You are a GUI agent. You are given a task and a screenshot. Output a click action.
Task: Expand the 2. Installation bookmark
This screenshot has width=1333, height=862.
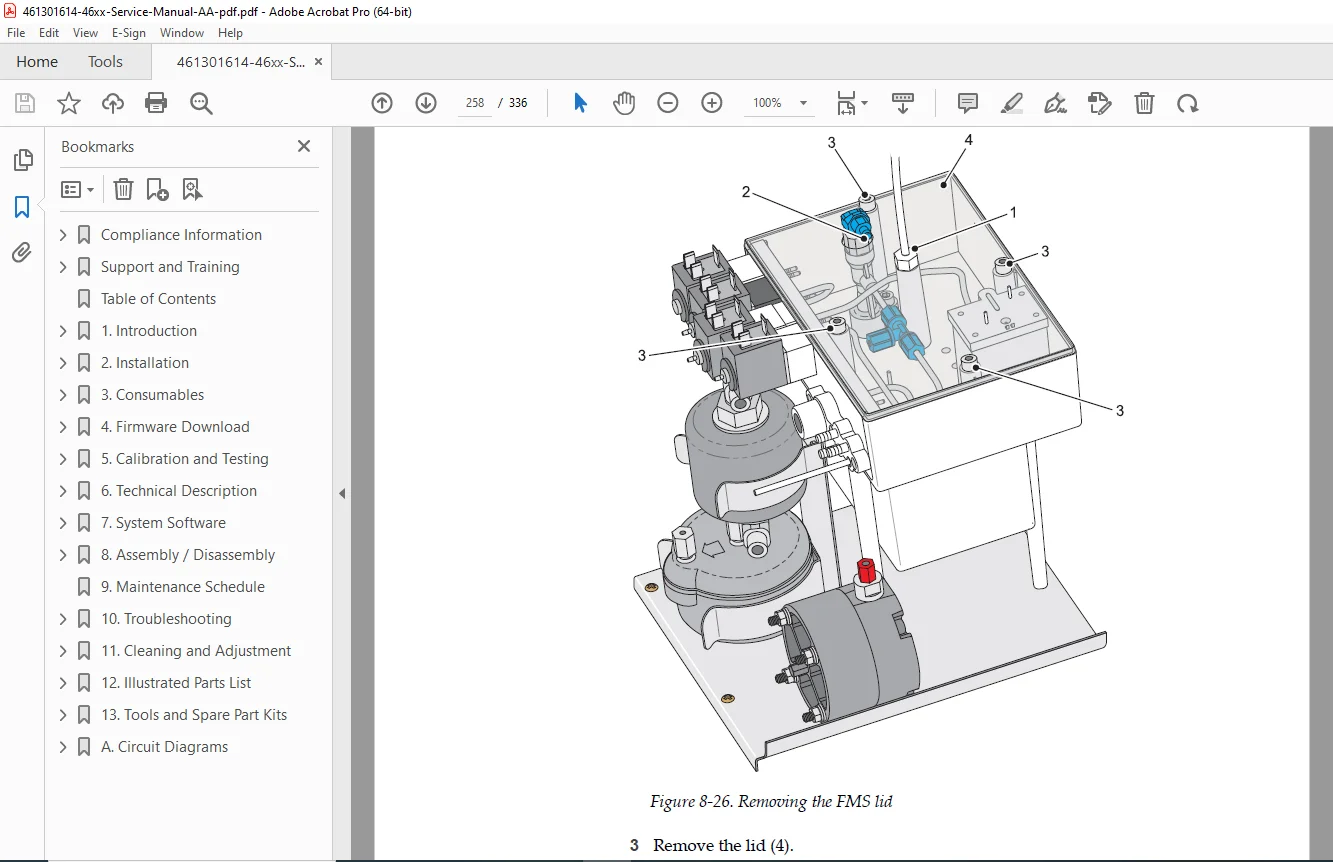(63, 363)
